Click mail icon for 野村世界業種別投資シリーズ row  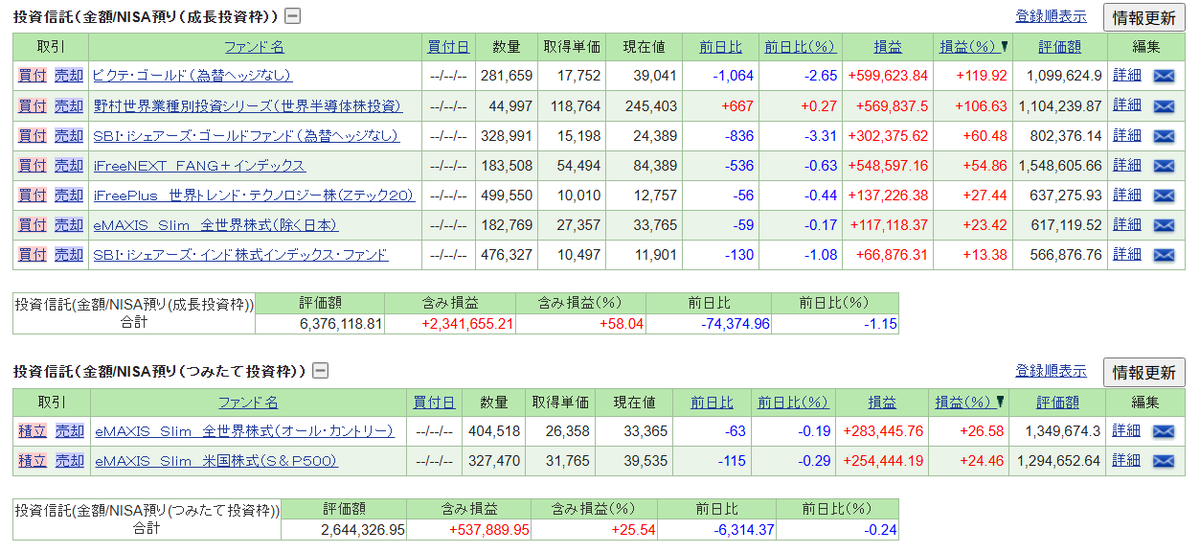[1163, 106]
